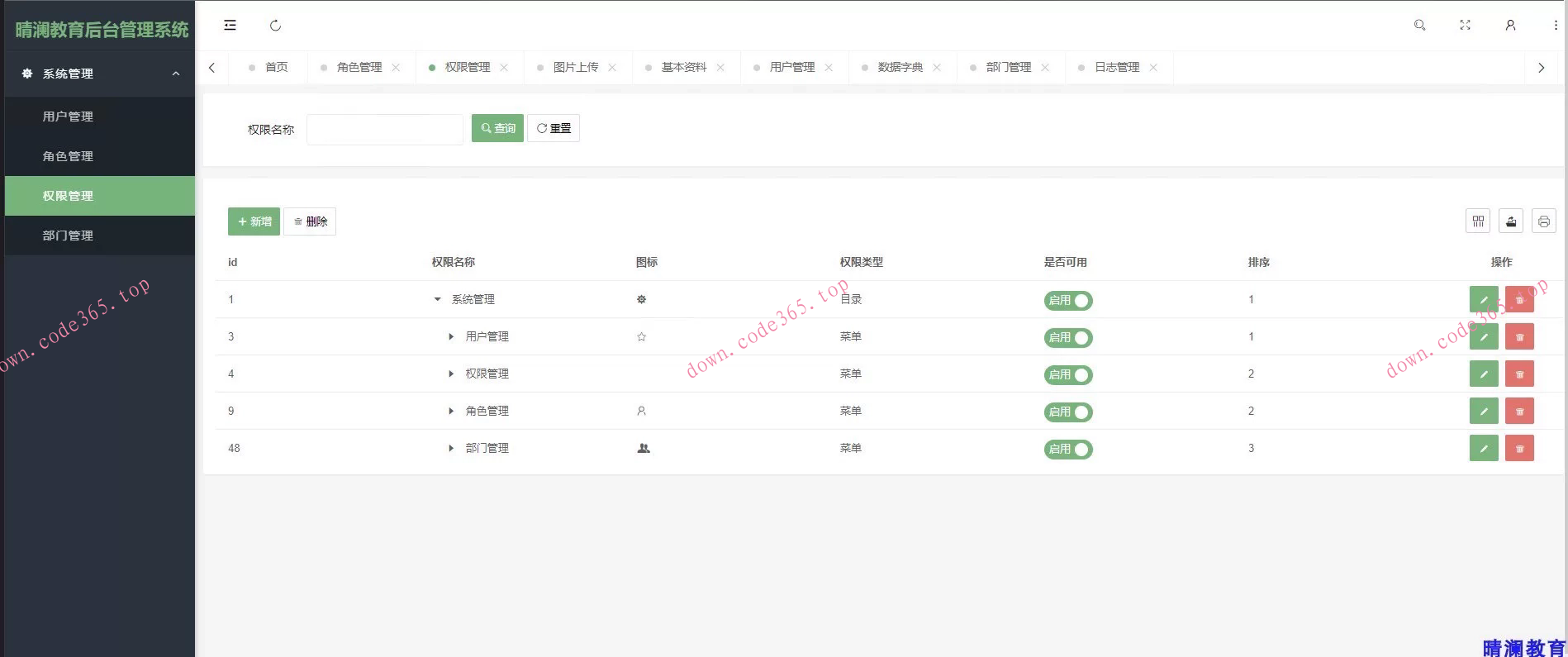The height and width of the screenshot is (657, 1568).
Task: Edit the 部门管理 row
Action: pyautogui.click(x=1484, y=449)
